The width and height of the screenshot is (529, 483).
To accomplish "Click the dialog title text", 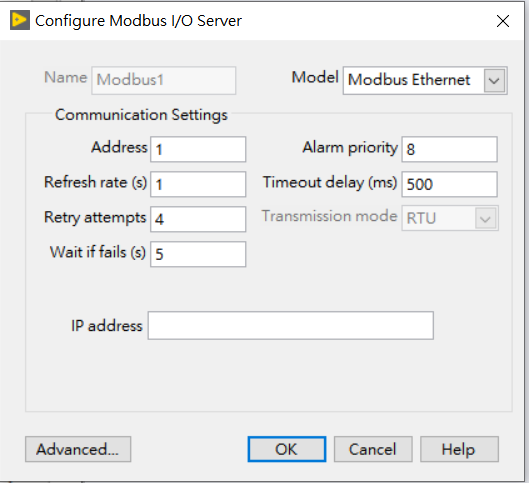I will click(138, 21).
